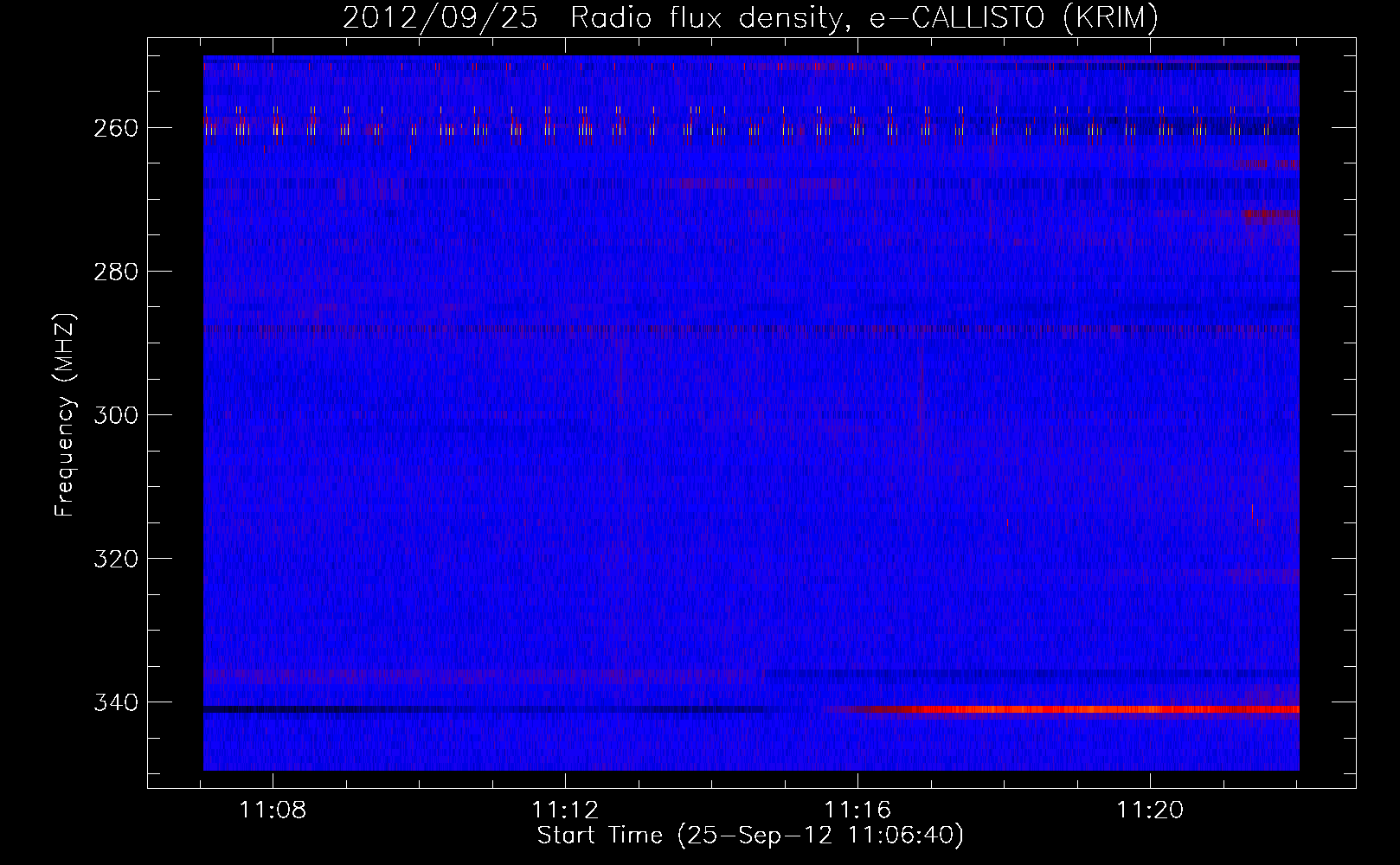Click the Start Time axis caption
This screenshot has height=865, width=1400.
(750, 836)
